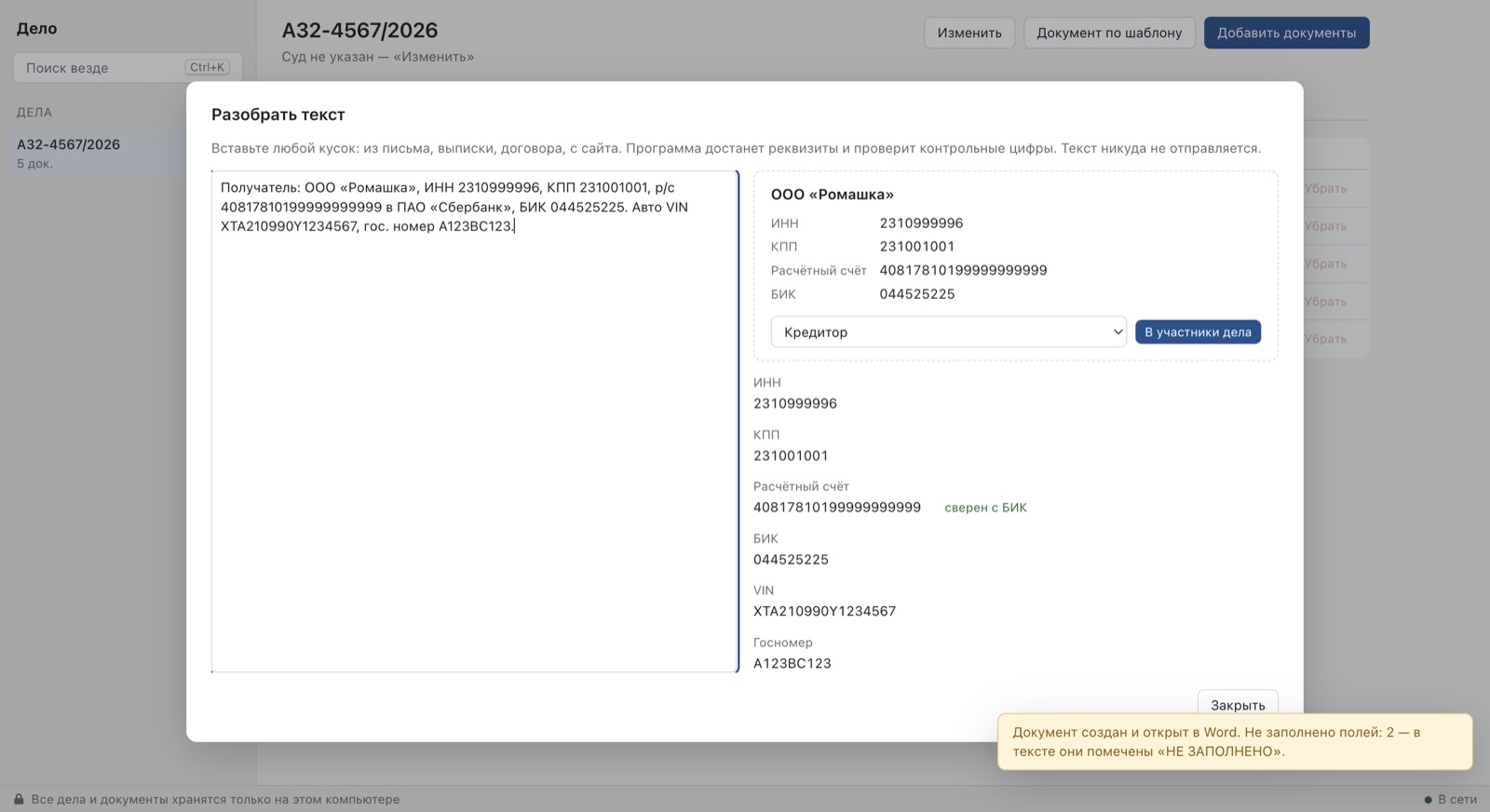Viewport: 1490px width, 812px height.
Task: Click the БИК value 044525225 in card
Action: point(916,293)
